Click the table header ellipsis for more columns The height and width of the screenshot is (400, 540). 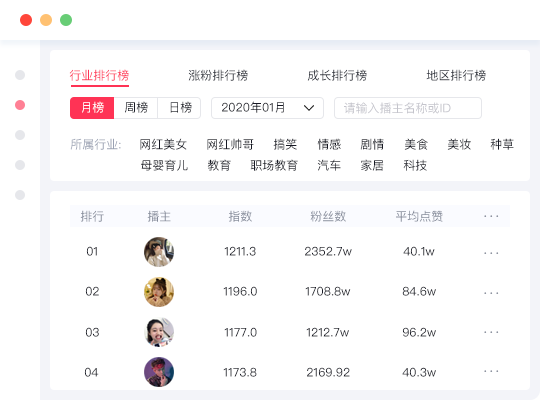pyautogui.click(x=491, y=216)
